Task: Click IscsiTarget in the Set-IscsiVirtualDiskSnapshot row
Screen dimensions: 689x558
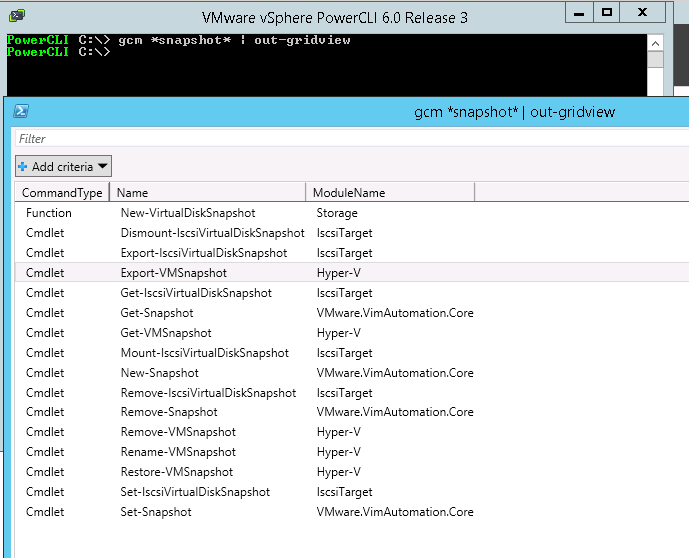Action: click(x=344, y=492)
